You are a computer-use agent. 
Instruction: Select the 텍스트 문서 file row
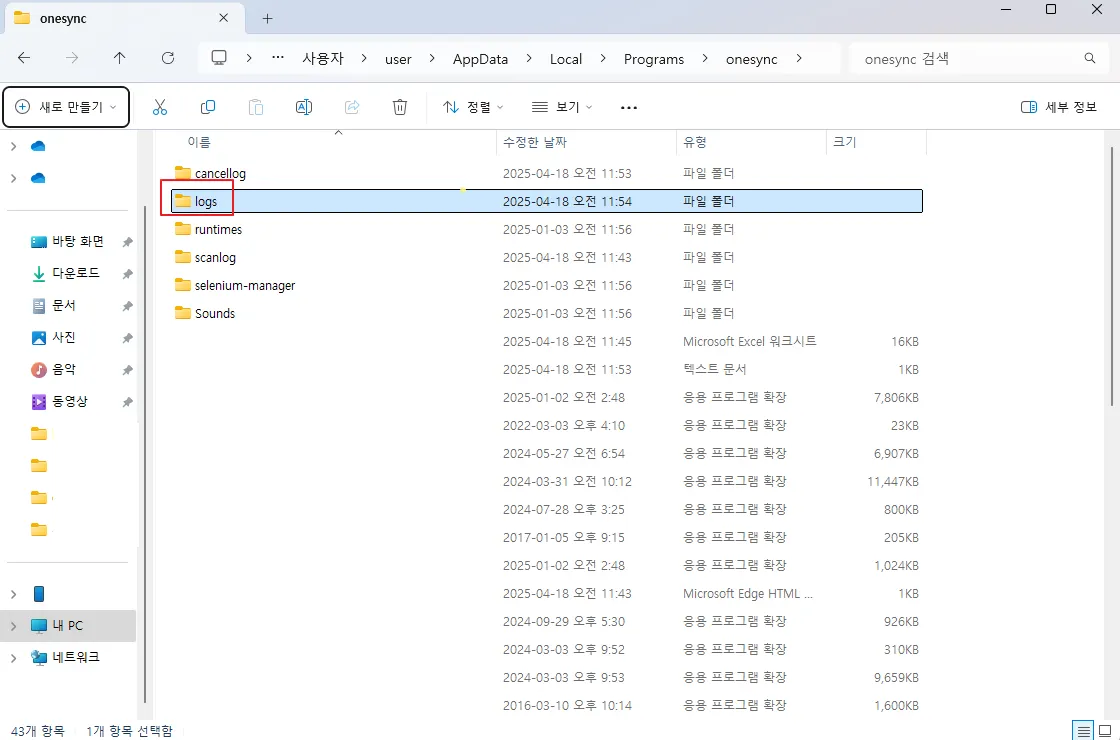(x=547, y=369)
